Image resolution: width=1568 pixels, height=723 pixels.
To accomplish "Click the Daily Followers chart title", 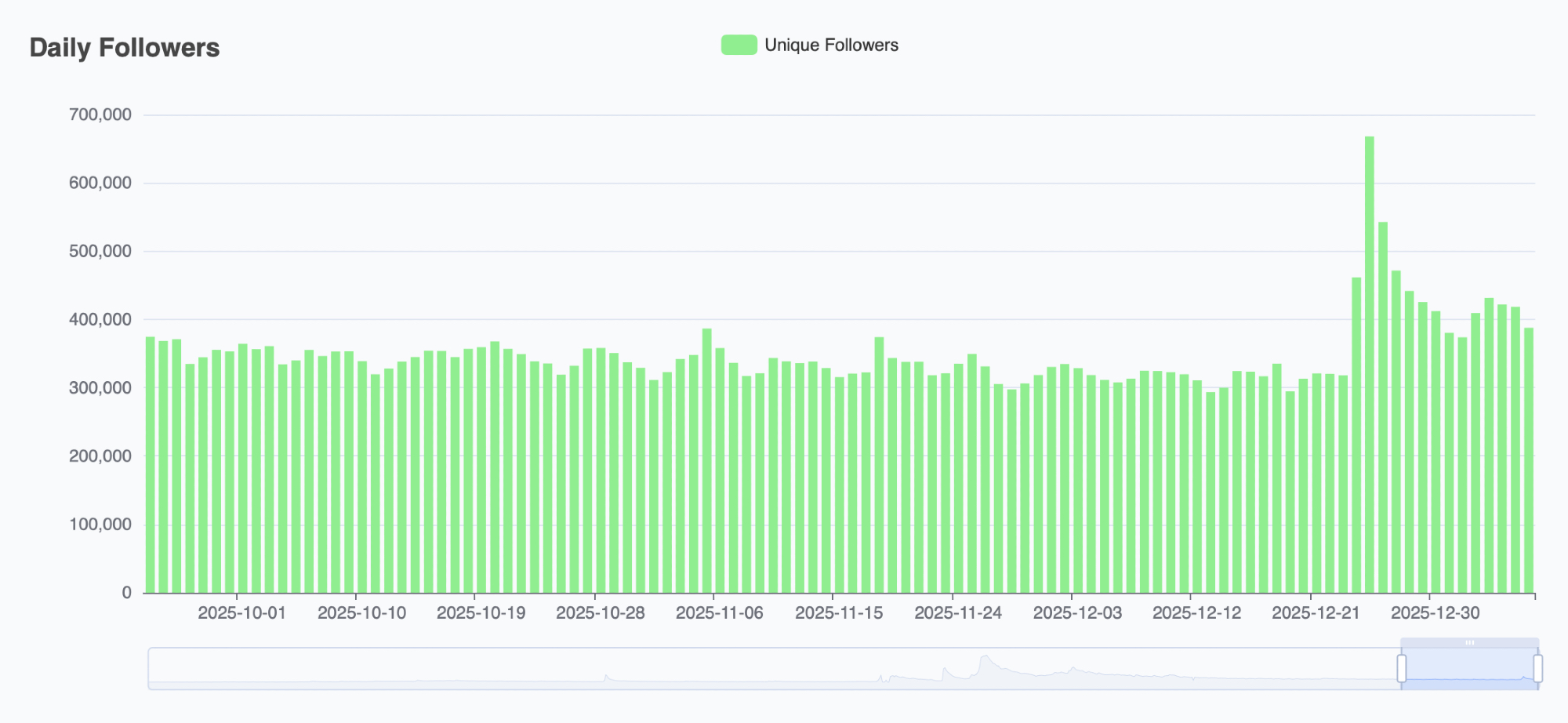I will 125,48.
